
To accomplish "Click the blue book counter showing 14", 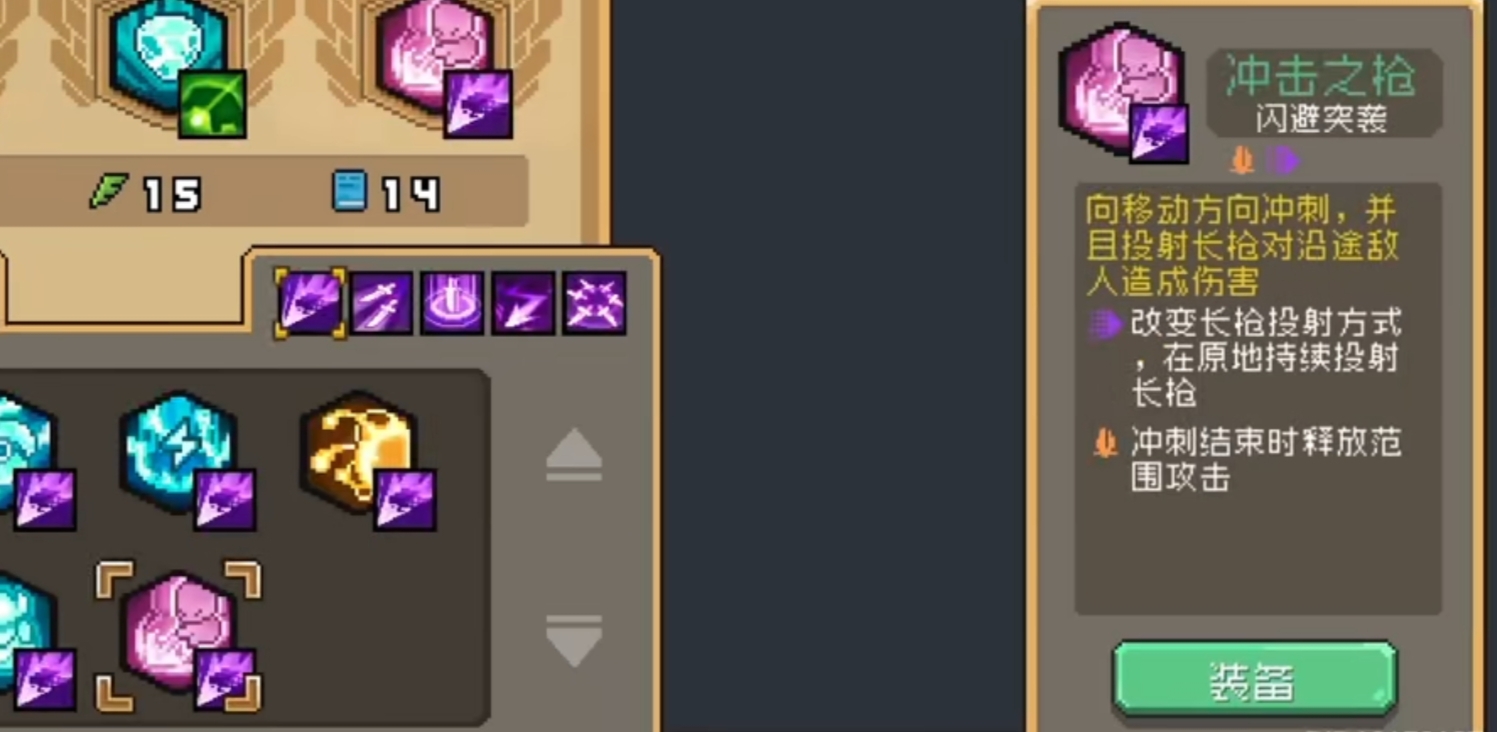I will pyautogui.click(x=386, y=192).
